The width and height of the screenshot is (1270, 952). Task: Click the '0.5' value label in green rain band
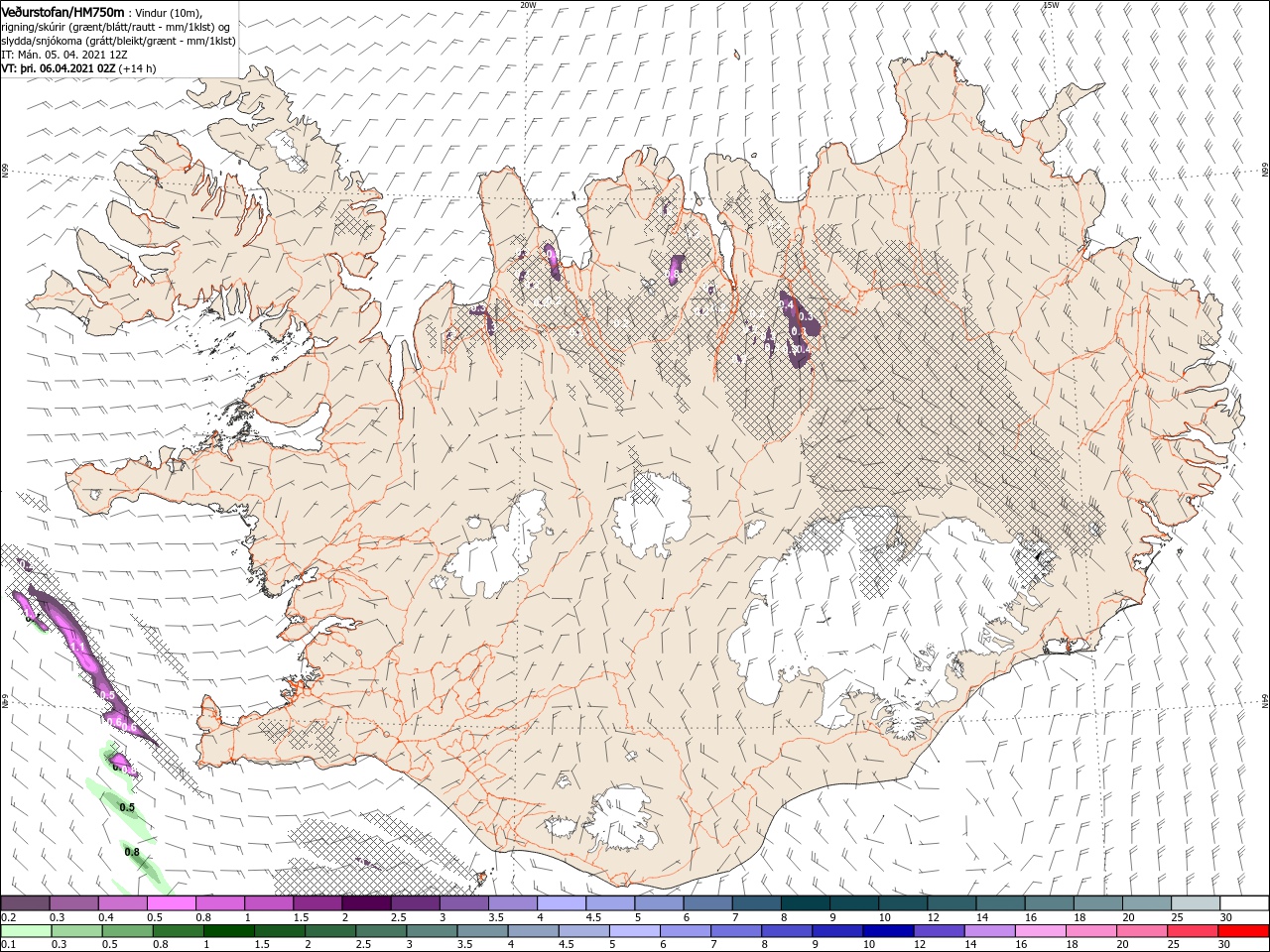[127, 807]
